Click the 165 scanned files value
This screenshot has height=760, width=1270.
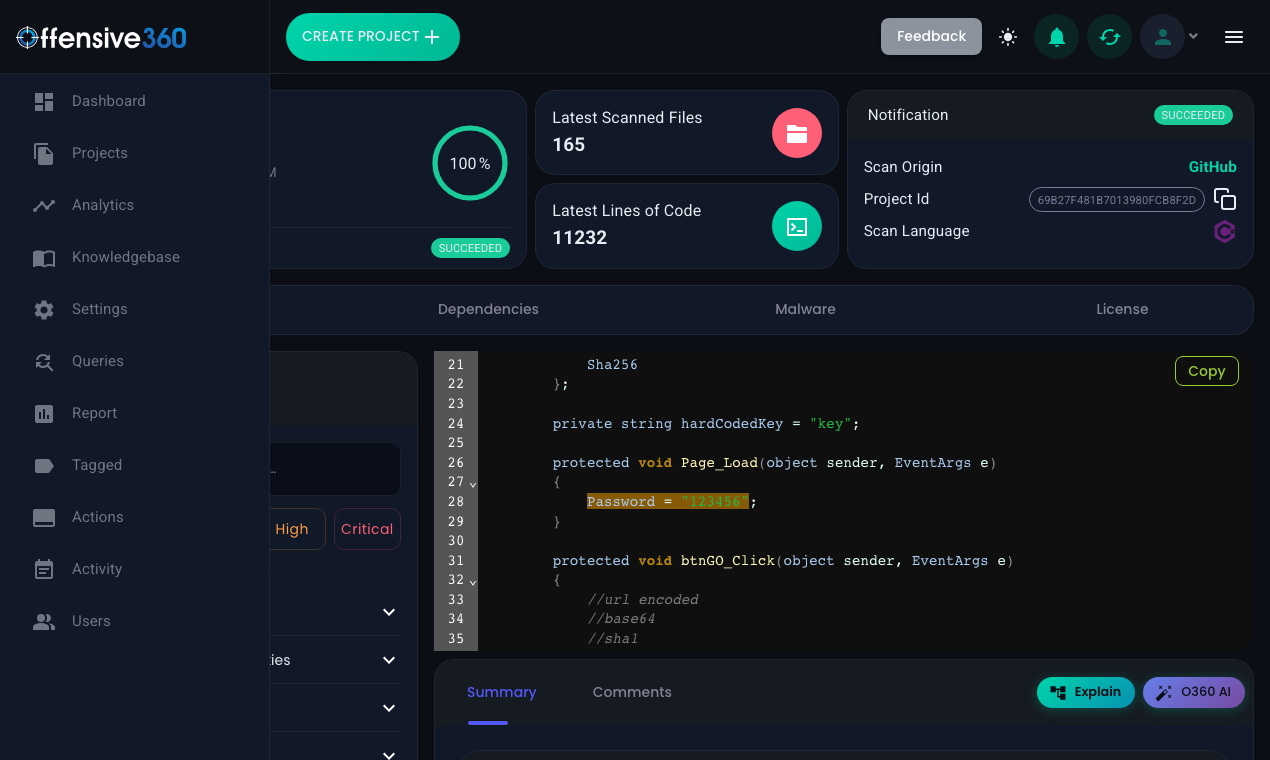(569, 144)
